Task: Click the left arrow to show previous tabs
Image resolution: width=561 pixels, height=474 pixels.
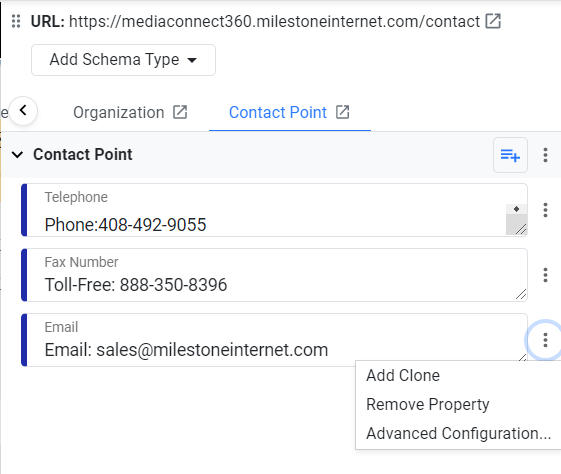Action: tap(23, 111)
